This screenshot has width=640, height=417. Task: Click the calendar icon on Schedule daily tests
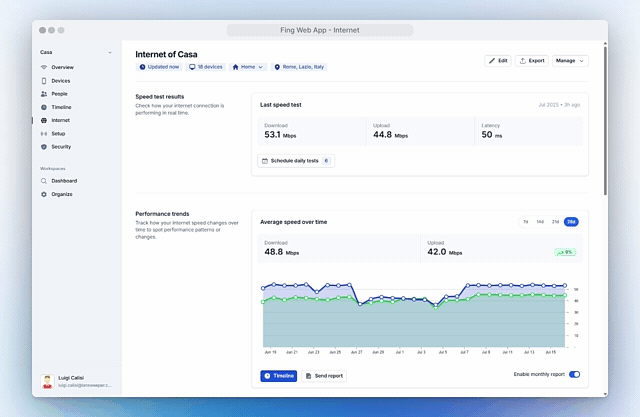[x=264, y=161]
